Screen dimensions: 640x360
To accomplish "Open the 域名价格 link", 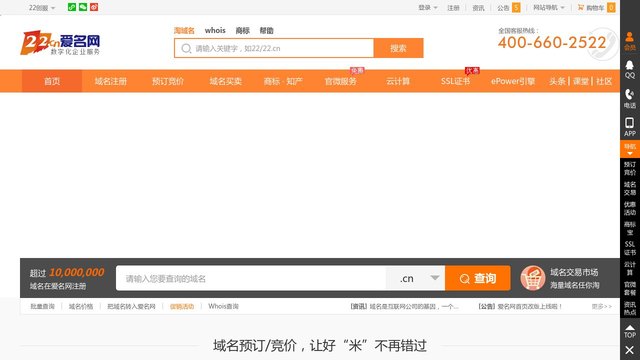I will pyautogui.click(x=81, y=306).
